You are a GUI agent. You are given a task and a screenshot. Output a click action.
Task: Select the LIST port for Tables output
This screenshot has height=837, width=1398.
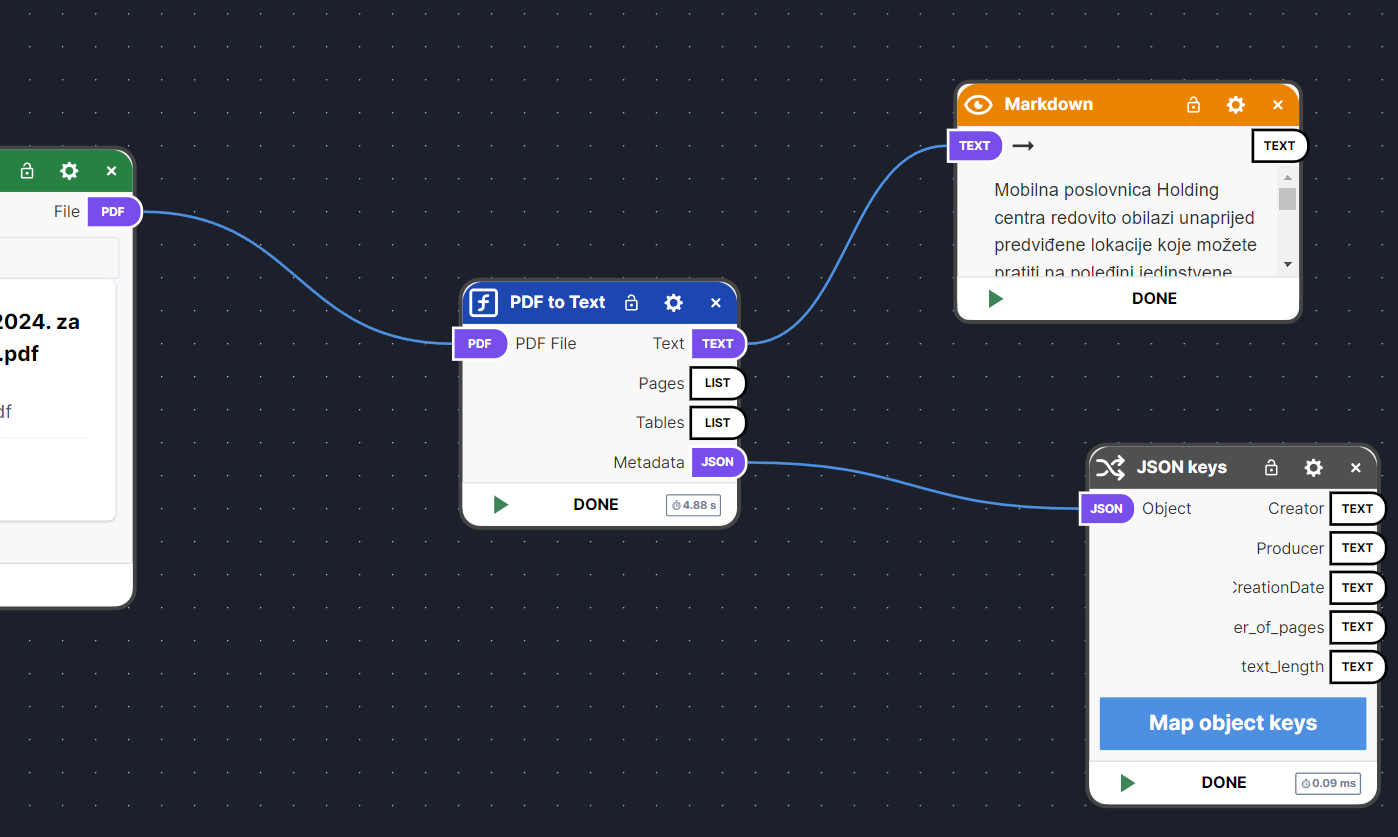pos(717,422)
